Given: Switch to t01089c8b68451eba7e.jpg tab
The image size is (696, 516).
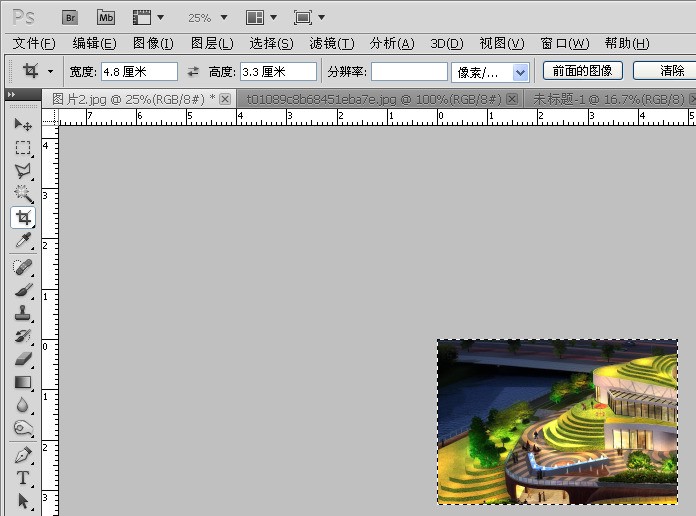Looking at the screenshot, I should click(374, 99).
